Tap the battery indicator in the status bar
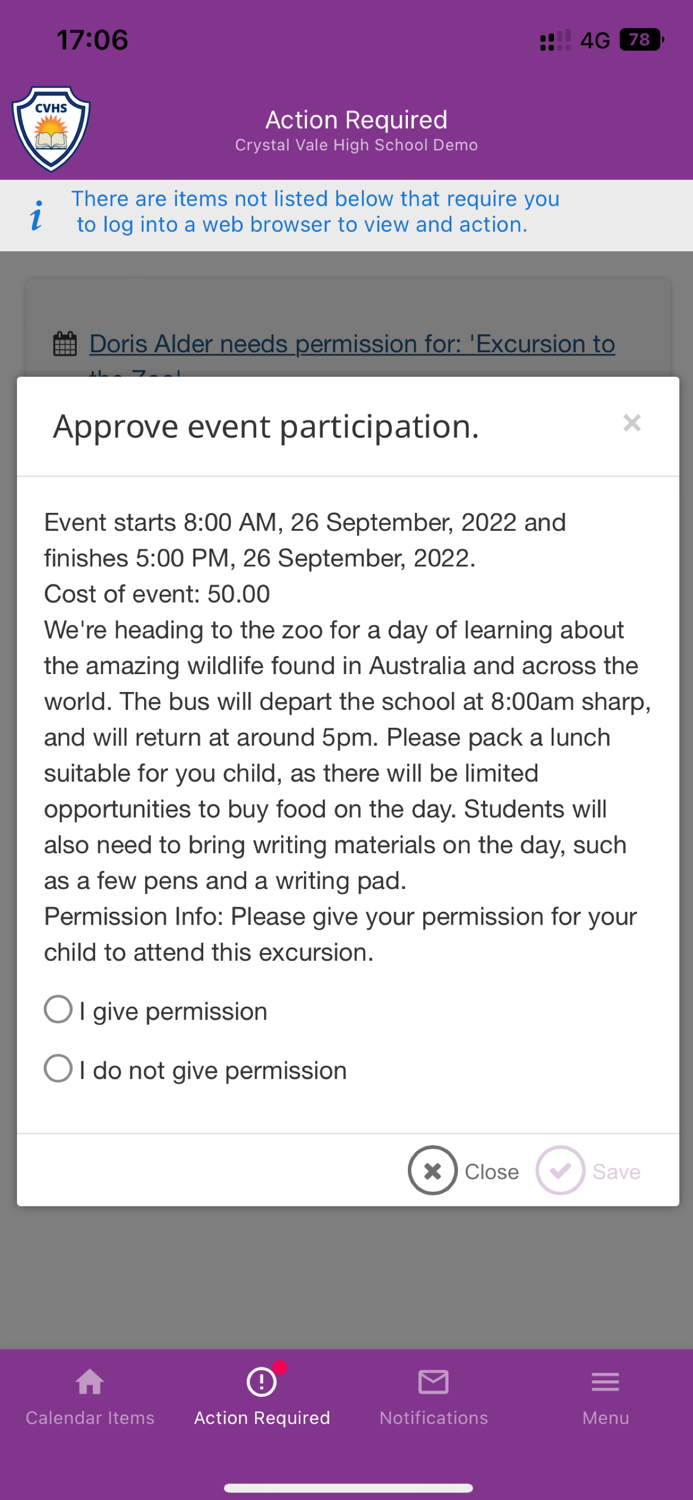 point(640,39)
